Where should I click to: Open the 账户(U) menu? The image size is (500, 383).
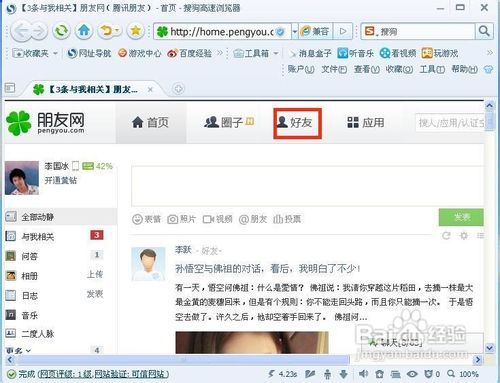coord(301,69)
